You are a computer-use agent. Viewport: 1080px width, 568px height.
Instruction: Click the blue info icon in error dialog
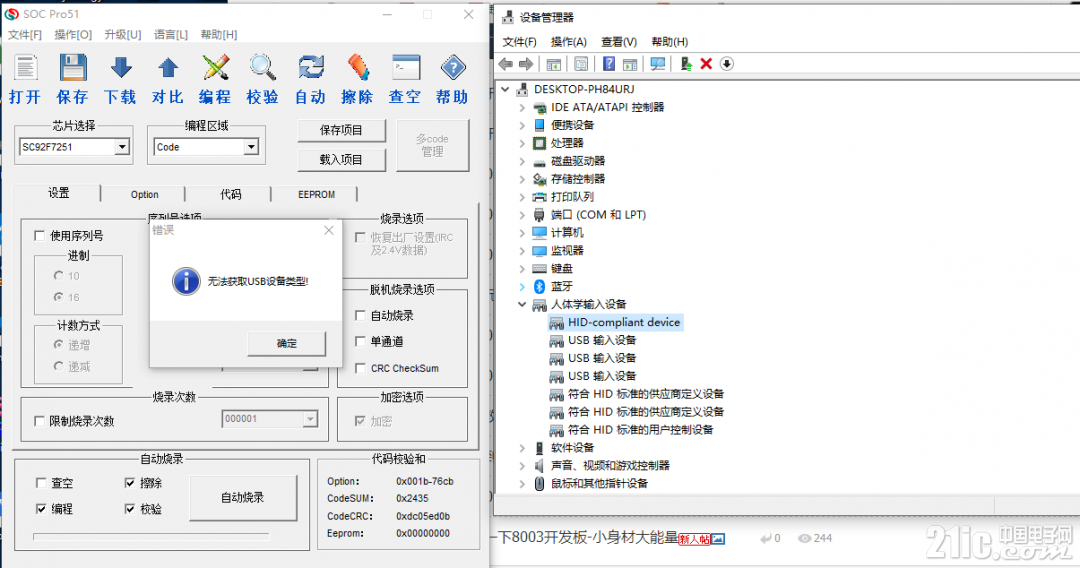pyautogui.click(x=186, y=282)
